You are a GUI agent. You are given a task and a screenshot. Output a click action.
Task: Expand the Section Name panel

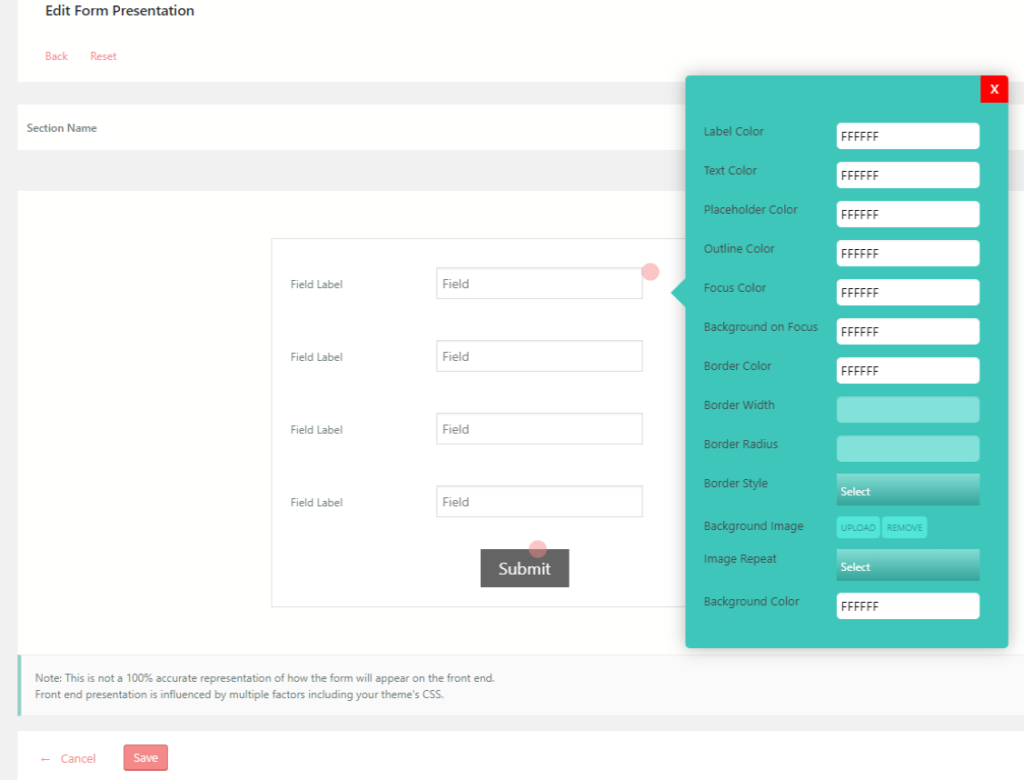(x=62, y=128)
